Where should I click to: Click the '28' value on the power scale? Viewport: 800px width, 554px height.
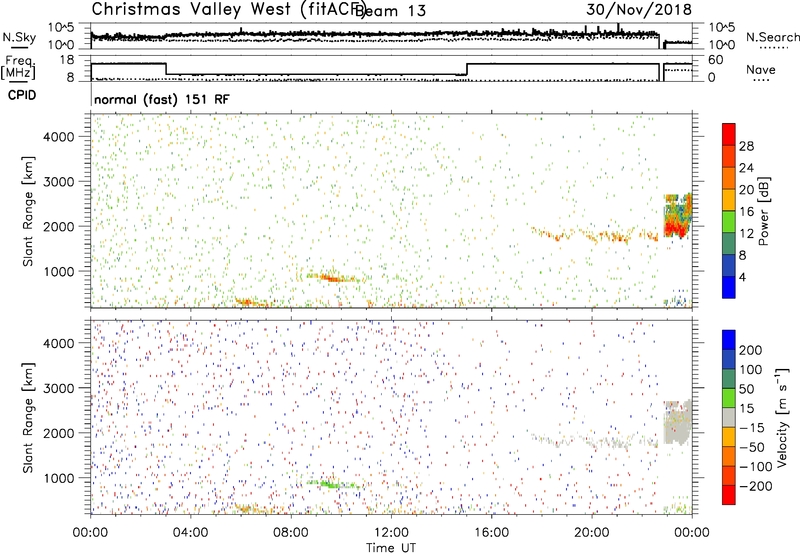(746, 146)
